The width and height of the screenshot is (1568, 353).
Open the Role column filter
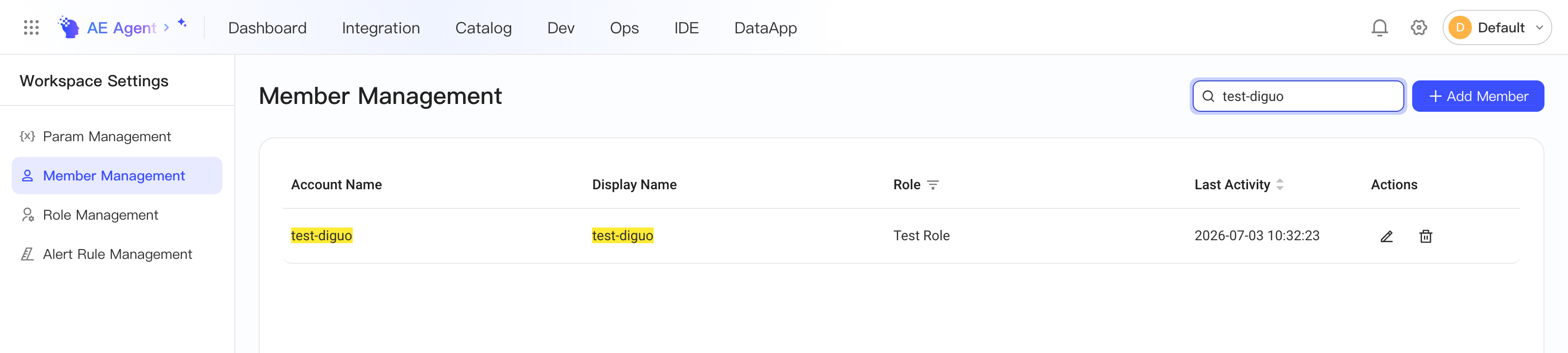(x=932, y=185)
